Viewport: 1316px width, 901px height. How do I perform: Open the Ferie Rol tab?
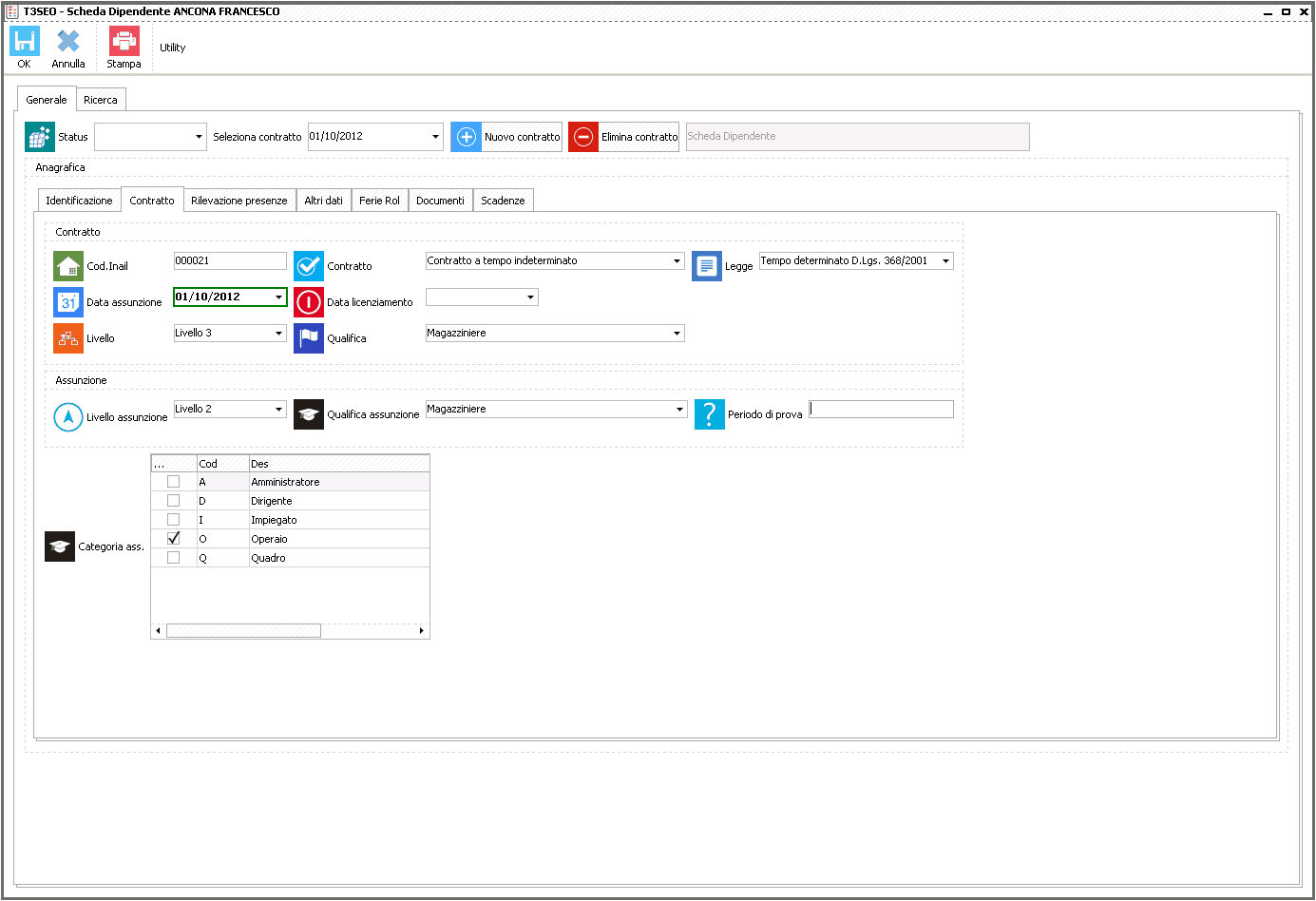pos(379,201)
